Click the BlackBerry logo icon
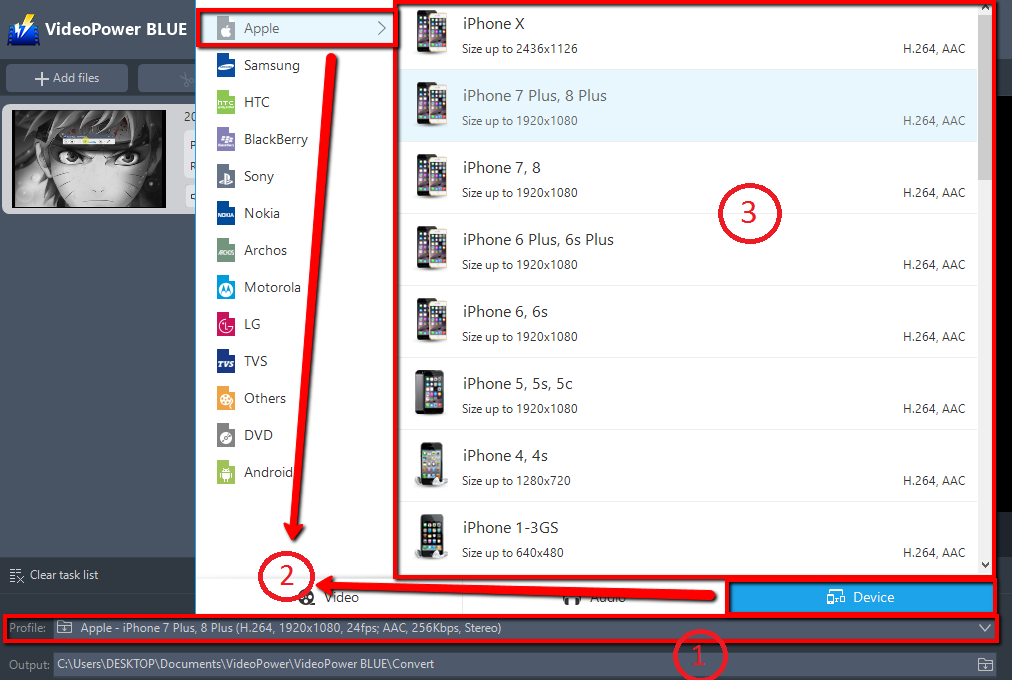Viewport: 1012px width, 680px height. click(x=226, y=140)
